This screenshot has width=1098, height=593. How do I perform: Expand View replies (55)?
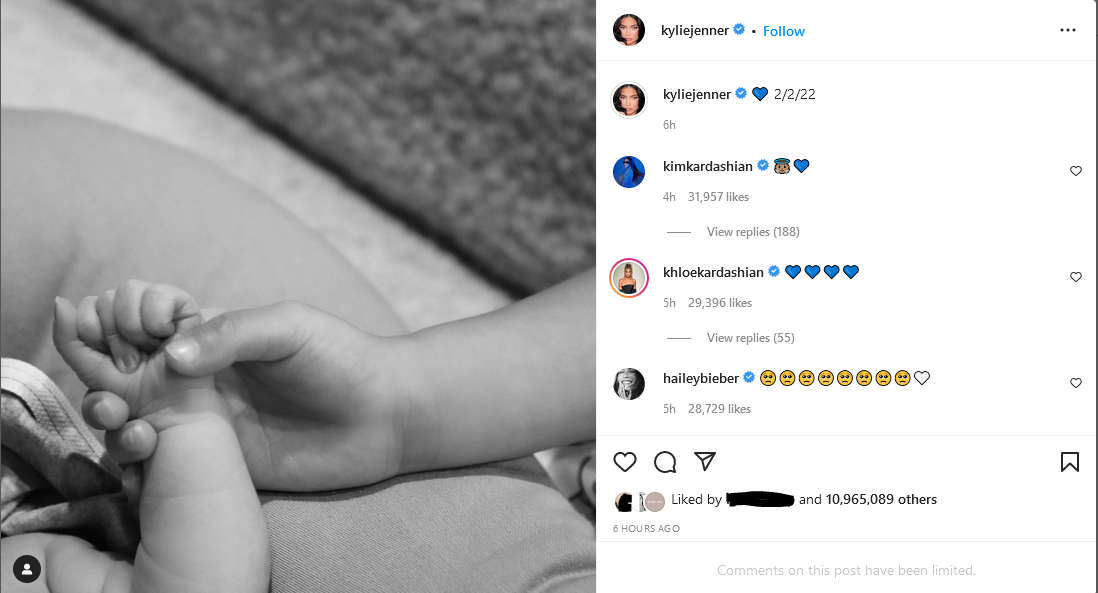pos(751,337)
